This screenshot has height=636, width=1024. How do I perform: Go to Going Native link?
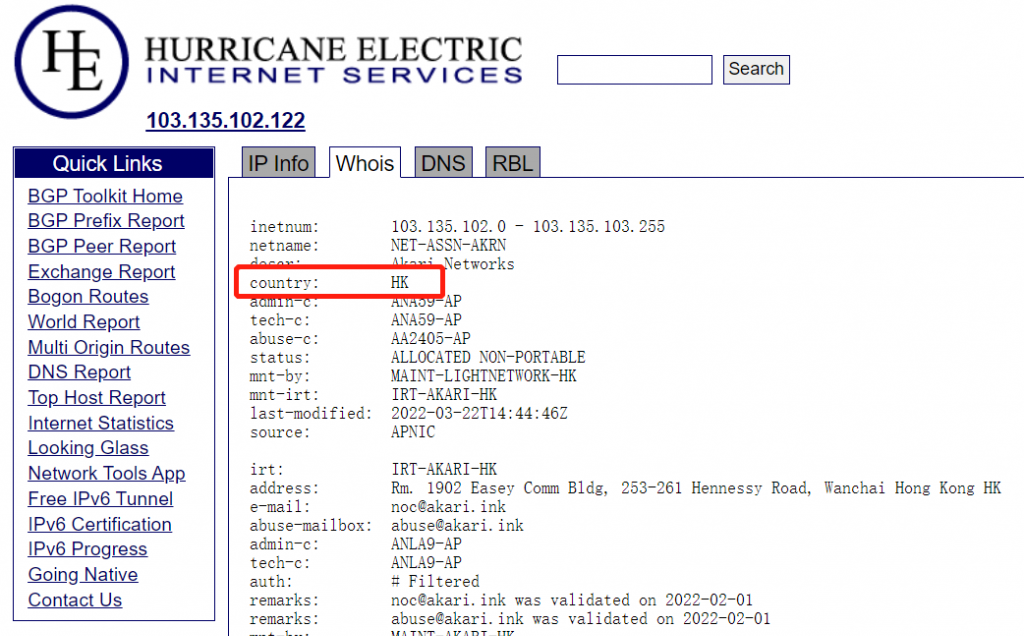(83, 575)
